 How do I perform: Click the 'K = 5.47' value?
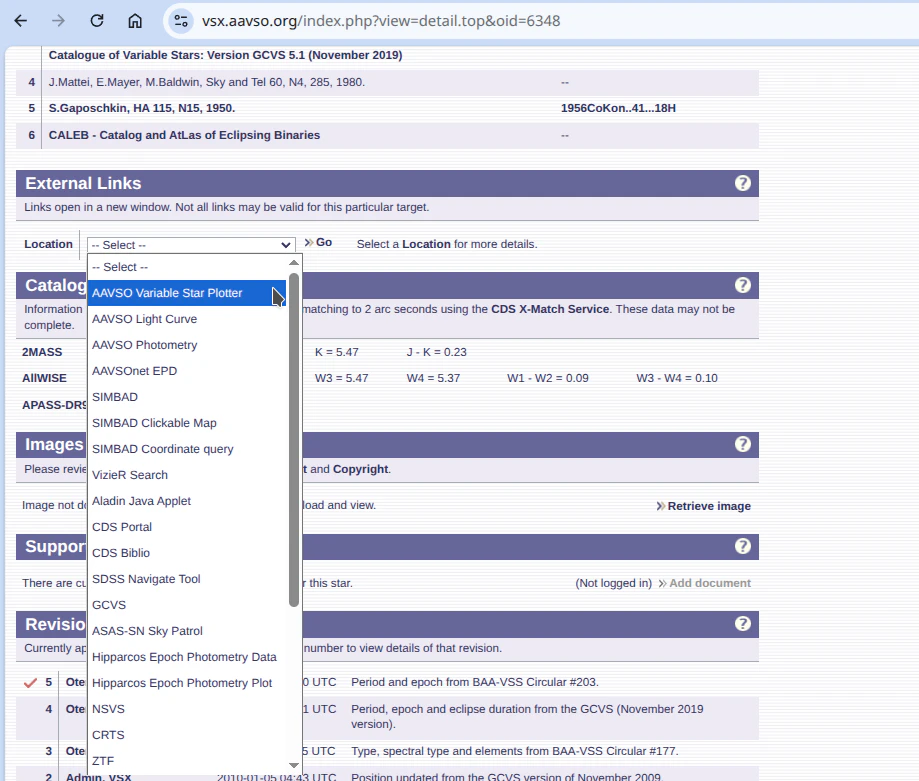(x=336, y=352)
